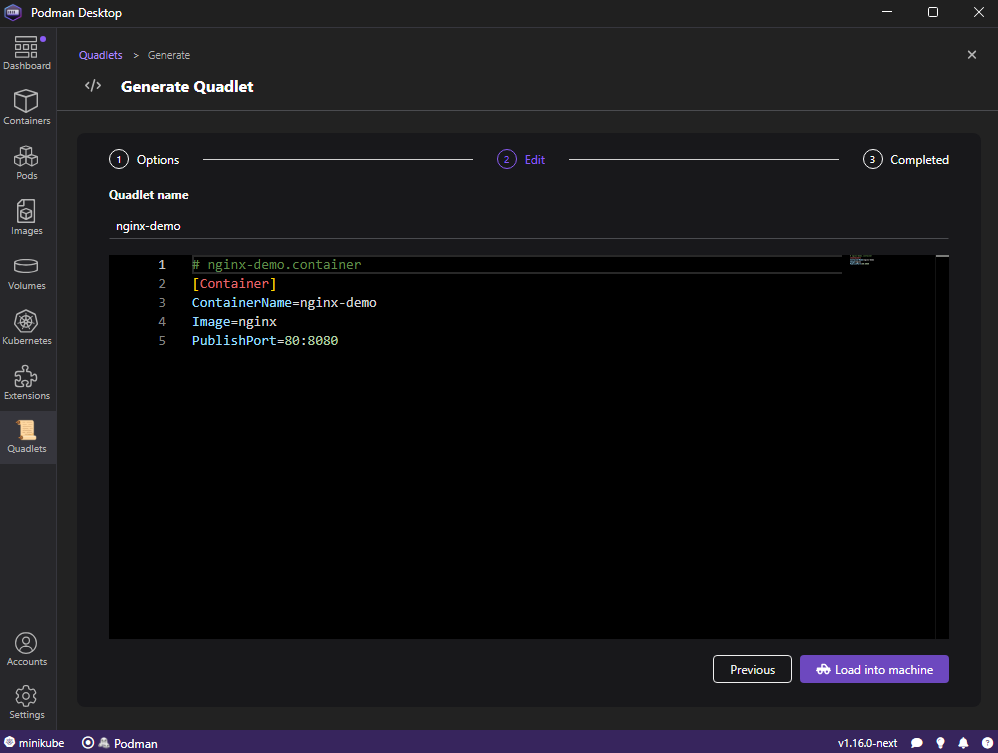
Task: Select Quadlets in the sidebar
Action: click(x=27, y=437)
